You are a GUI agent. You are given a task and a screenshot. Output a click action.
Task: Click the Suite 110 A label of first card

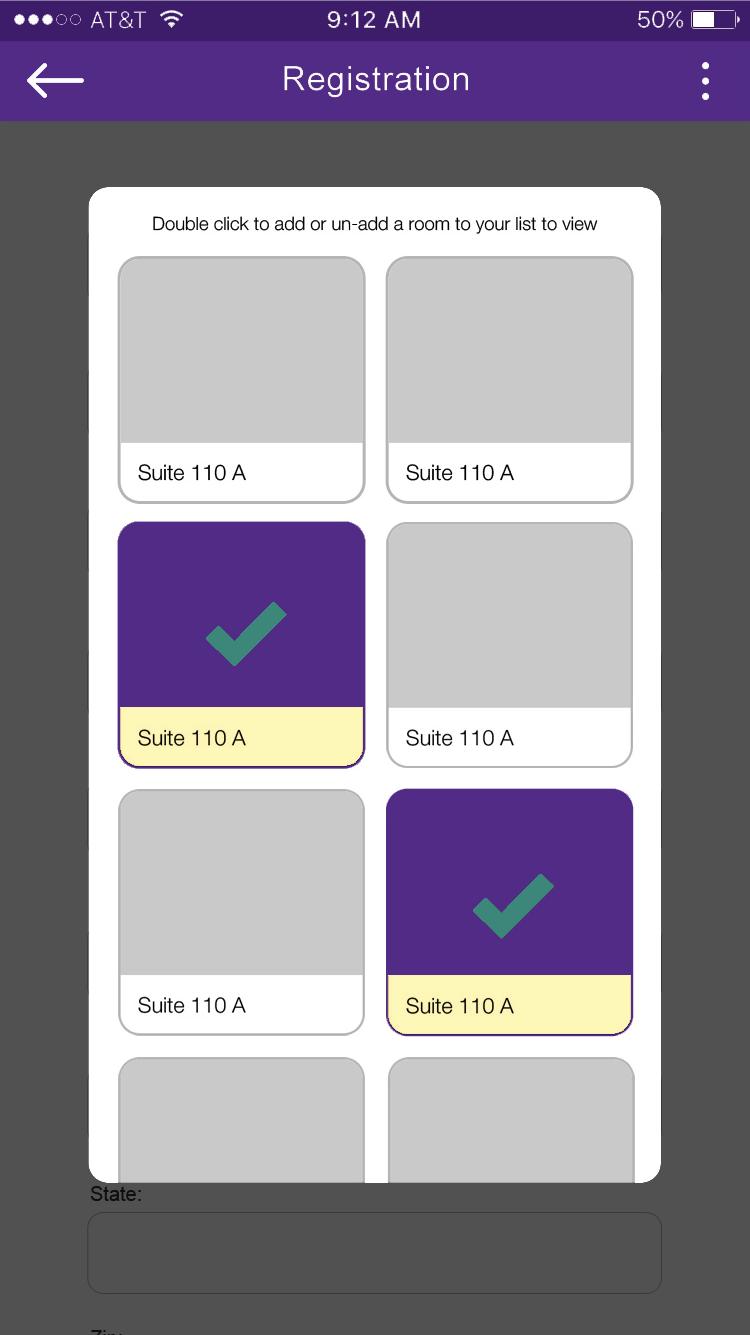point(192,473)
